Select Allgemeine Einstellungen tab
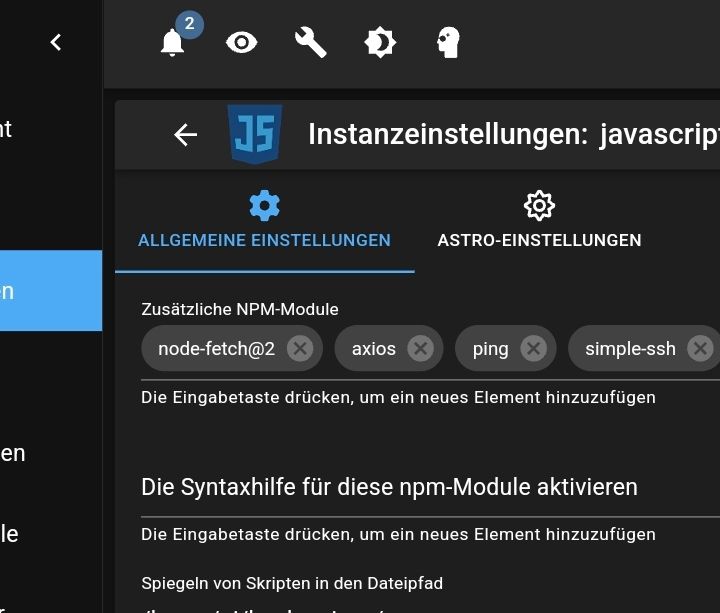This screenshot has width=720, height=613. [264, 222]
